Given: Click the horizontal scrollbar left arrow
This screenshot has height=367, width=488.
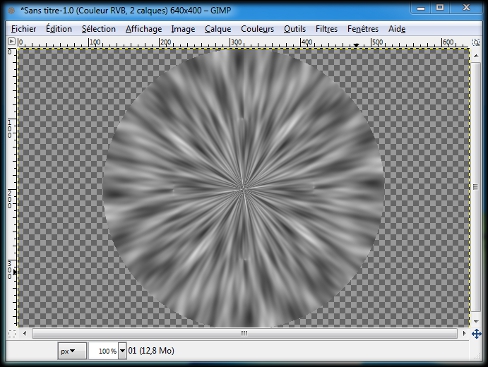Looking at the screenshot, I should (x=25, y=333).
